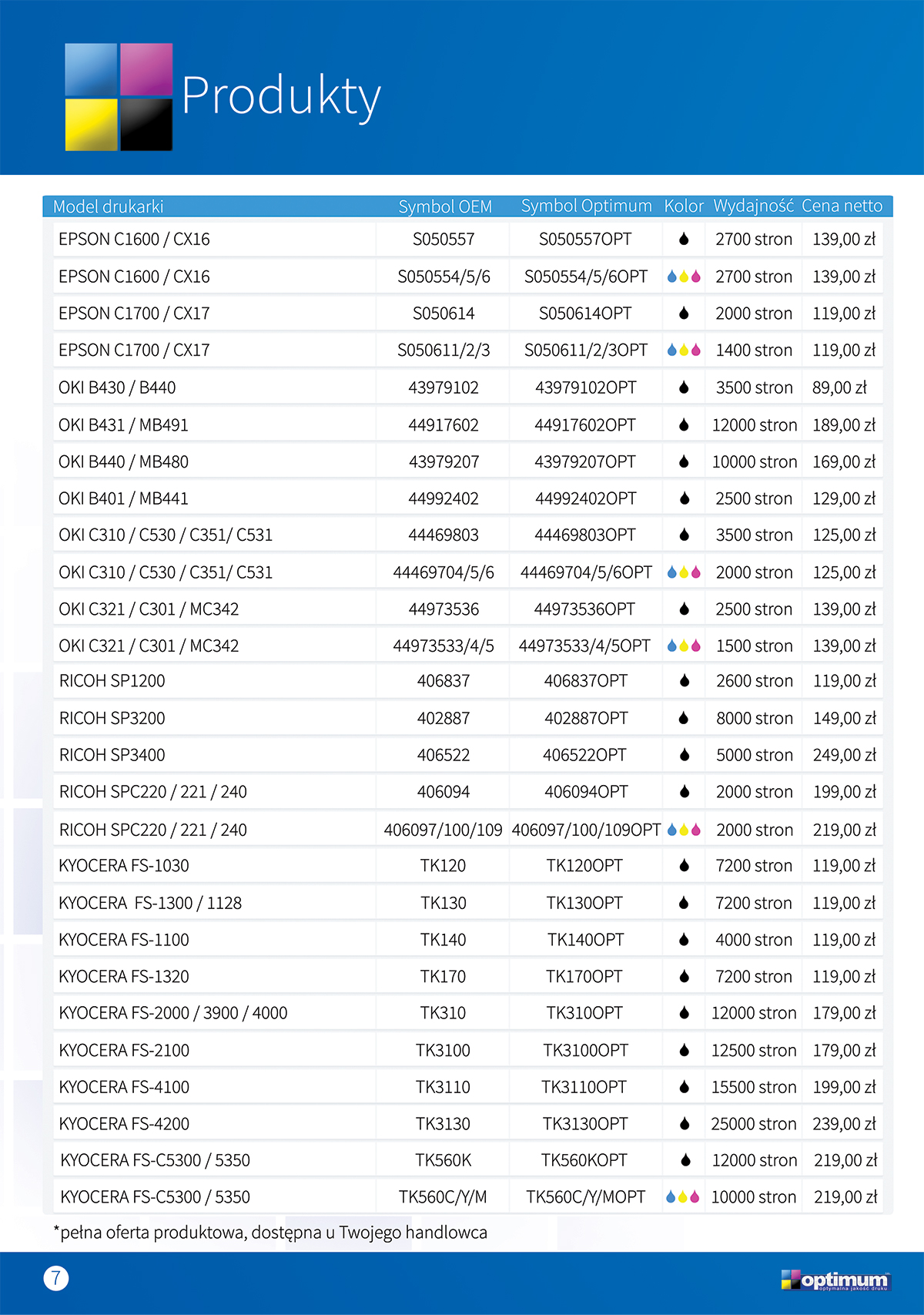Click the black drop icon in the 44917602 row
The height and width of the screenshot is (1315, 924).
click(x=684, y=424)
